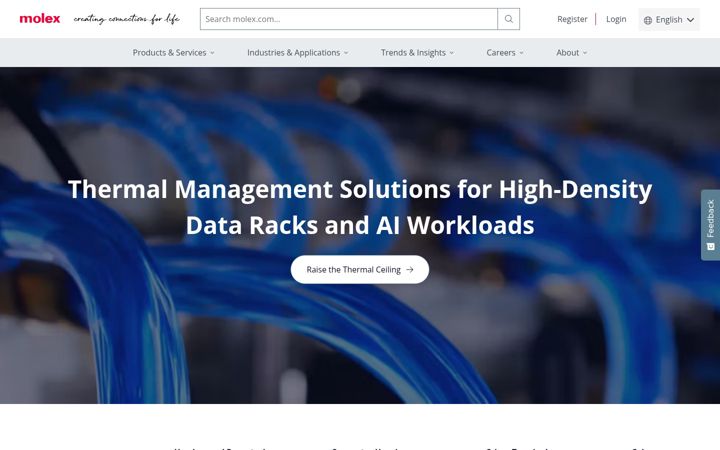720x450 pixels.
Task: Click the search magnifier icon
Action: click(x=508, y=19)
